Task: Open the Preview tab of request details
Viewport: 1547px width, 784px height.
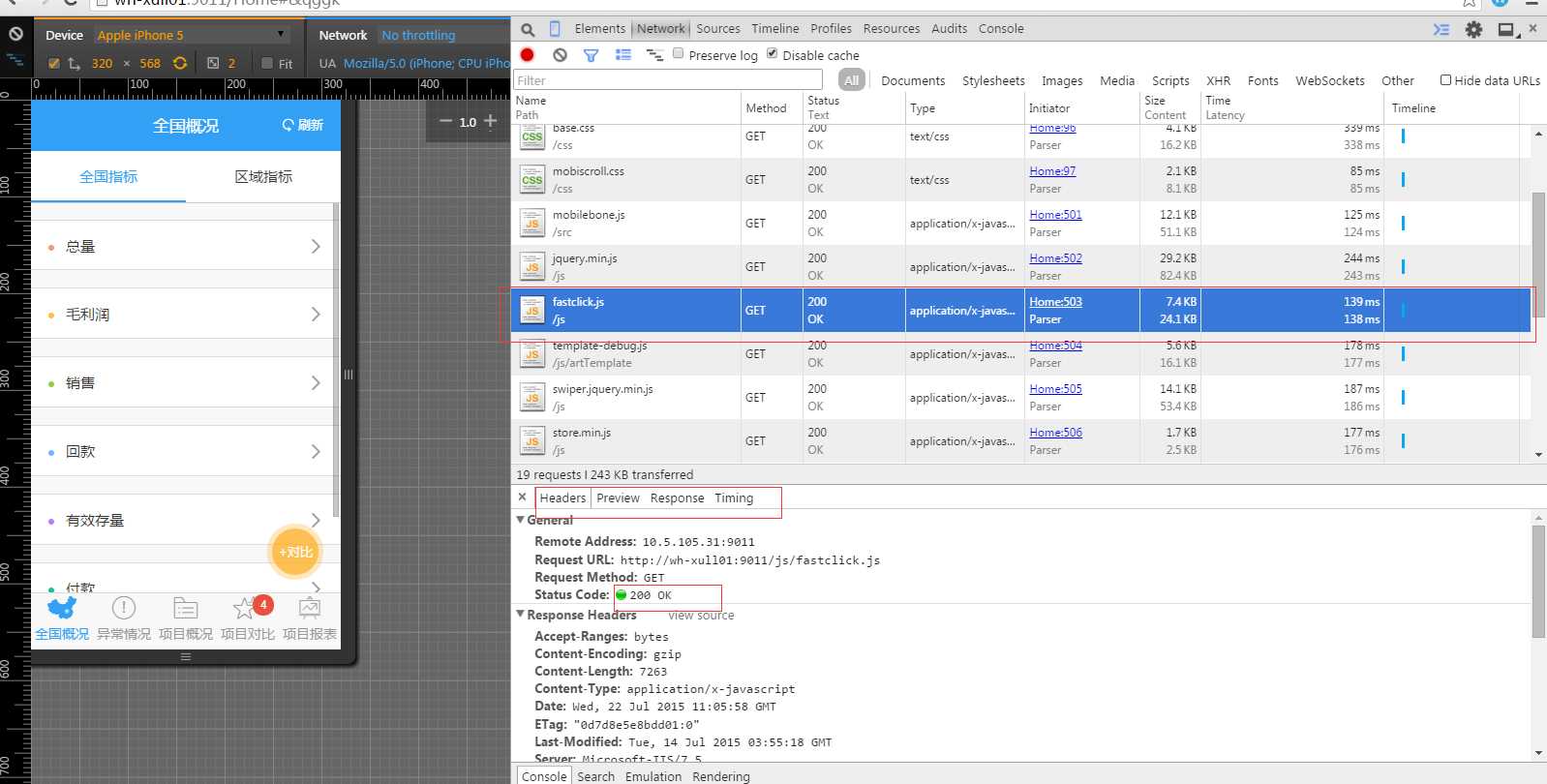Action: [x=618, y=498]
